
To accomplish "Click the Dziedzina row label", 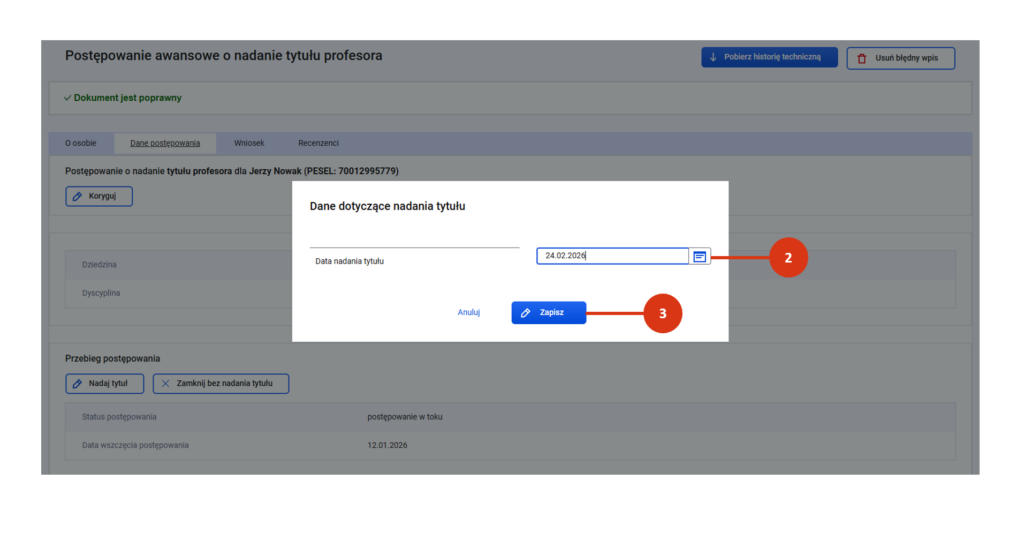I will coord(101,265).
